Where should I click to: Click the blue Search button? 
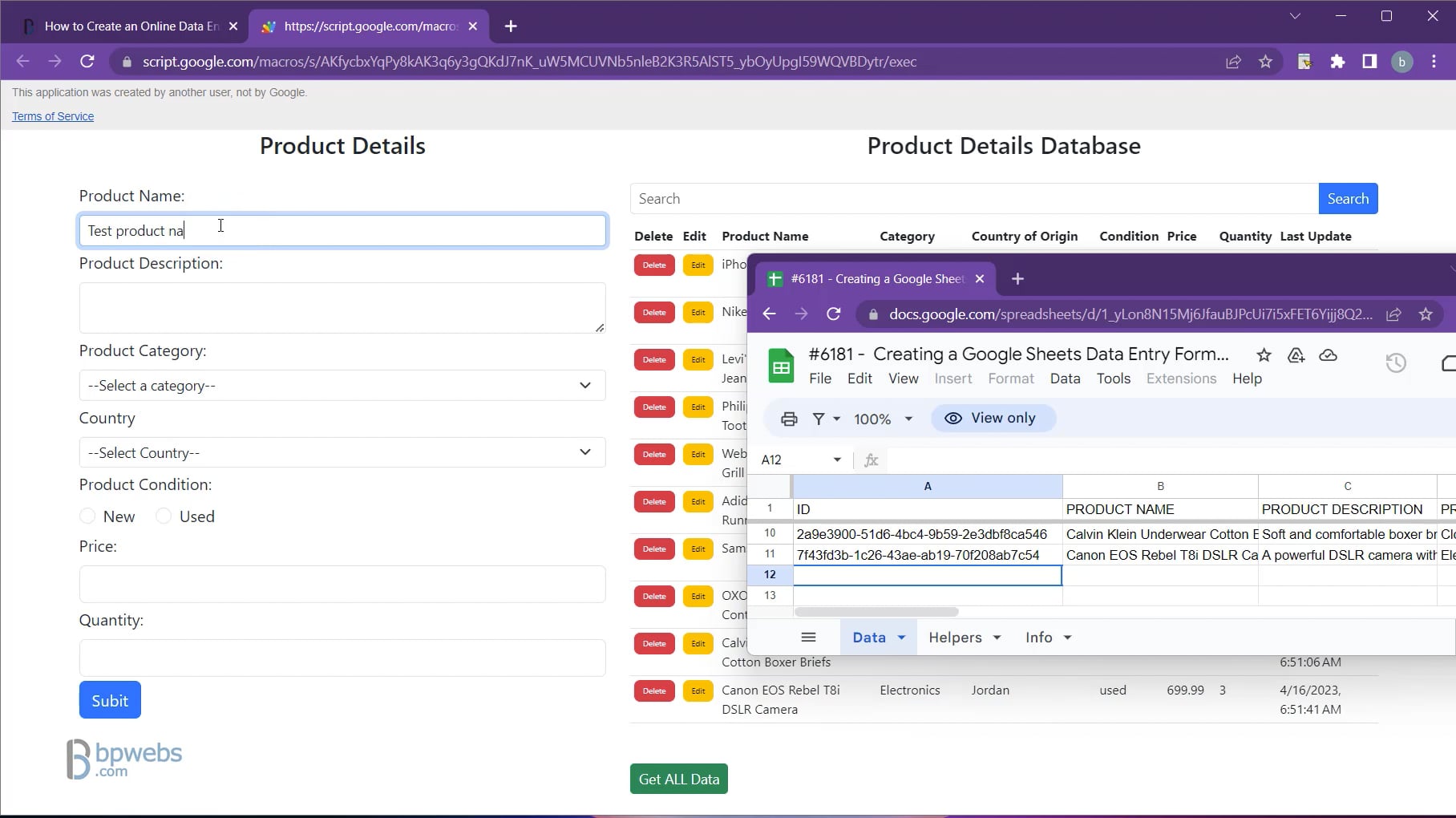pyautogui.click(x=1348, y=199)
